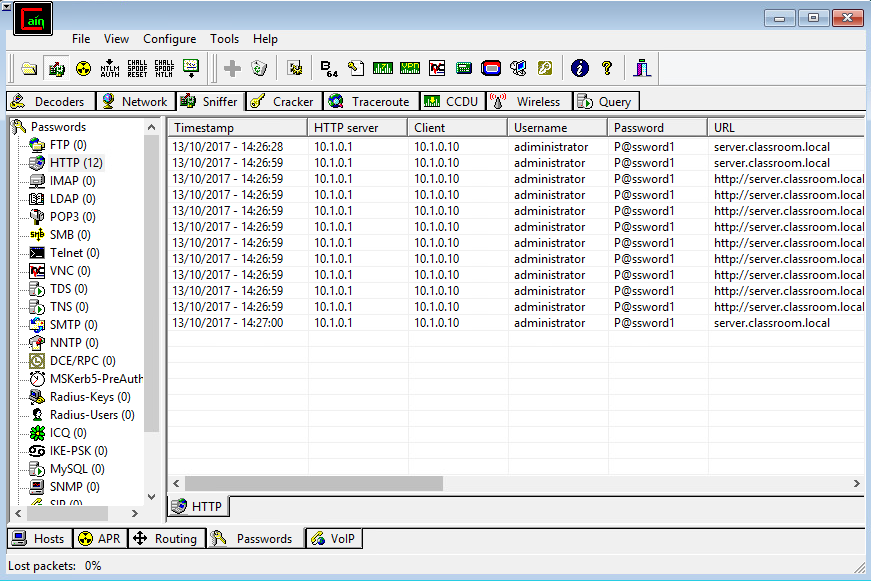Select the misspelled 'adiministrator' username cell
This screenshot has height=581, width=871.
(x=550, y=147)
